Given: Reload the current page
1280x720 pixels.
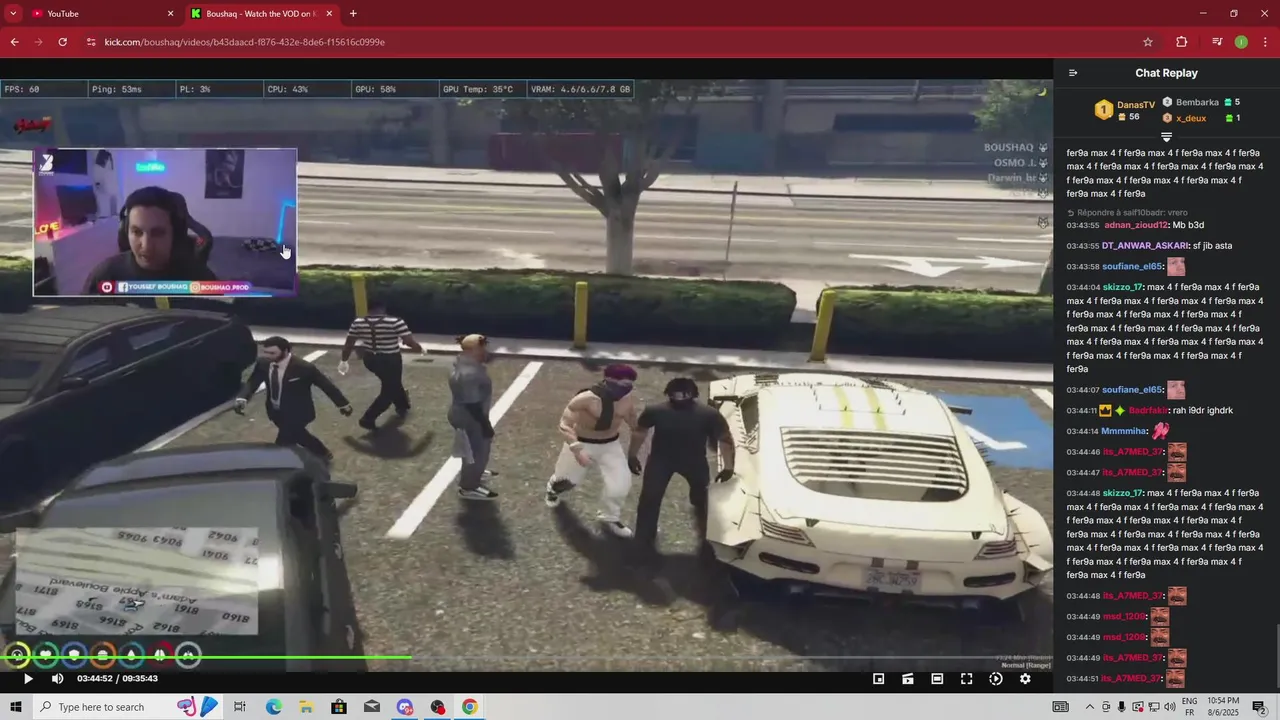Looking at the screenshot, I should [63, 42].
